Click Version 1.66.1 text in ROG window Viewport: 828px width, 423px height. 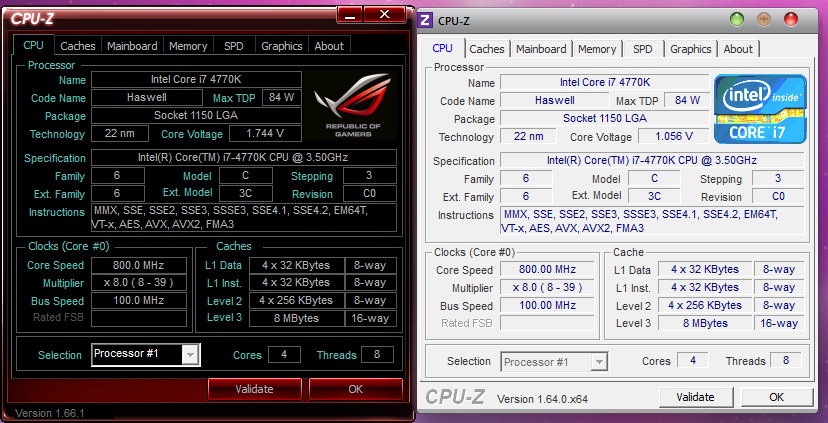click(50, 412)
